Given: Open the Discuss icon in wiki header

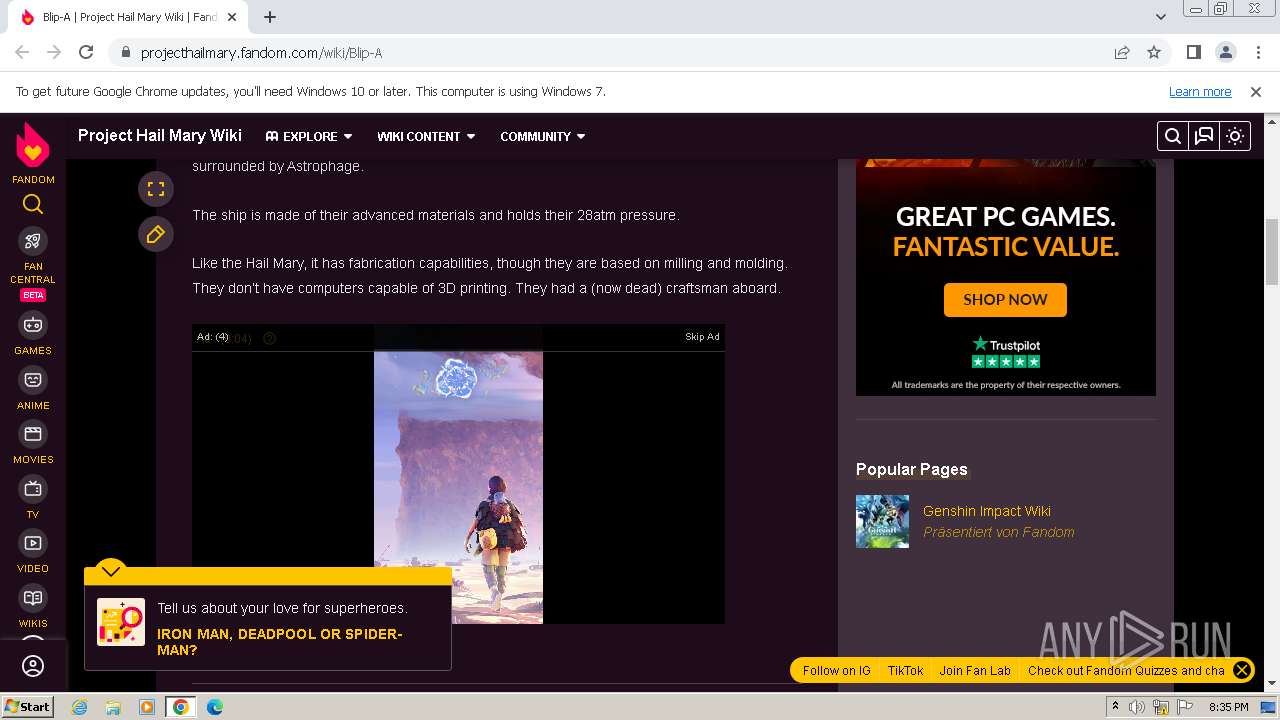Looking at the screenshot, I should coord(1204,136).
